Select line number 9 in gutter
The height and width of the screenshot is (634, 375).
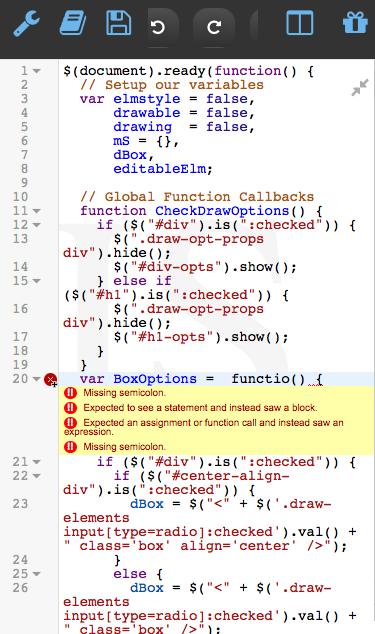[x=24, y=183]
